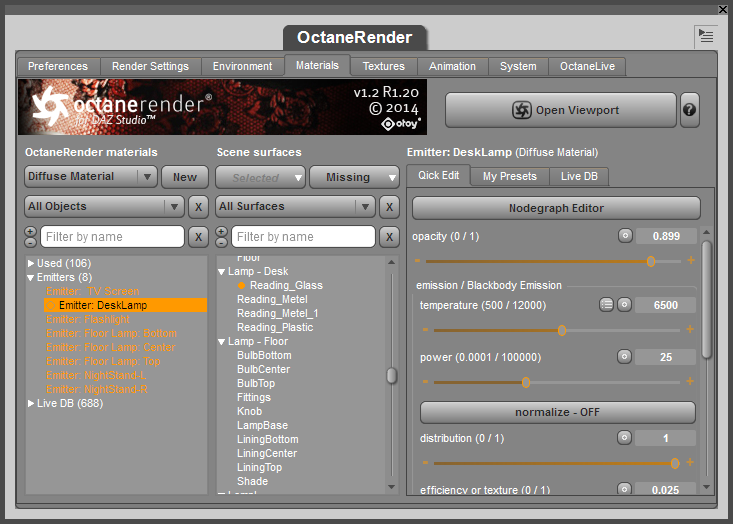Screen dimensions: 733x524
Task: Click the efficiency or texture pin icon
Action: pos(625,489)
